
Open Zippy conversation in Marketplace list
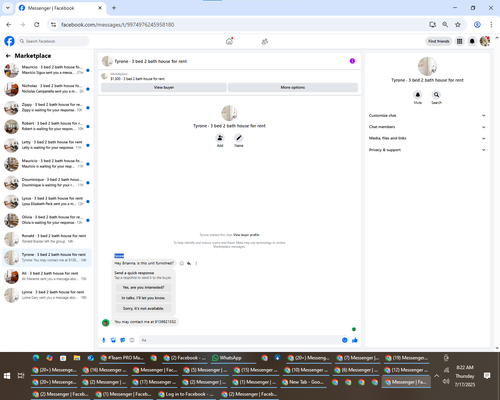(47, 107)
